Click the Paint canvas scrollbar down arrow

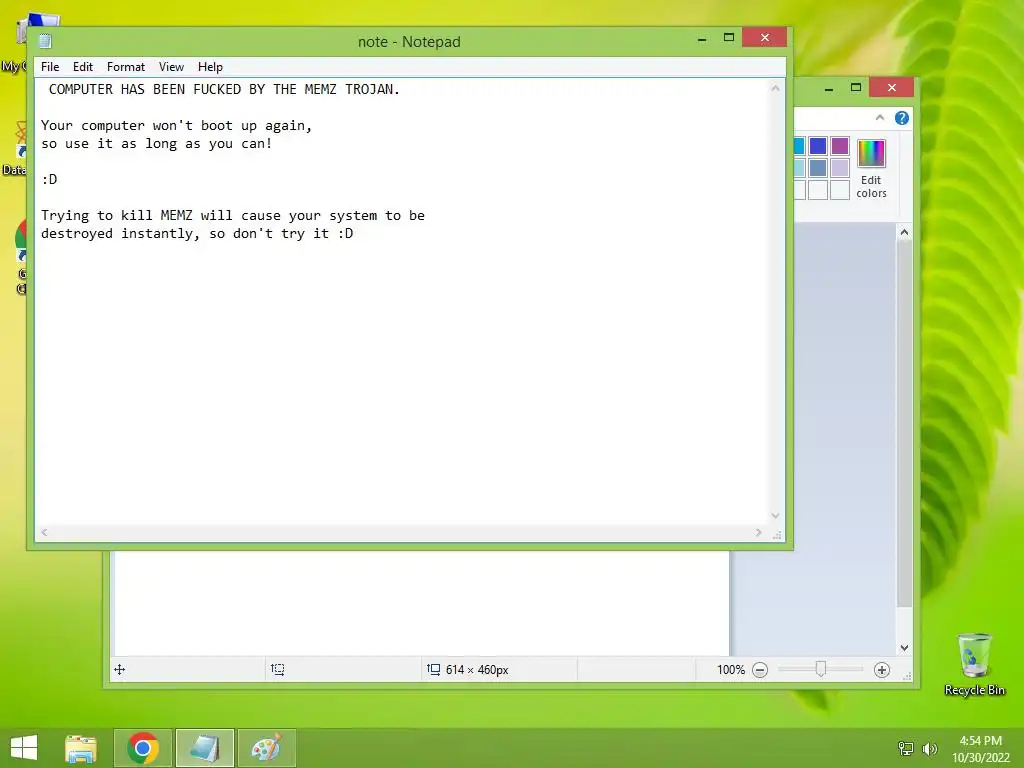904,648
